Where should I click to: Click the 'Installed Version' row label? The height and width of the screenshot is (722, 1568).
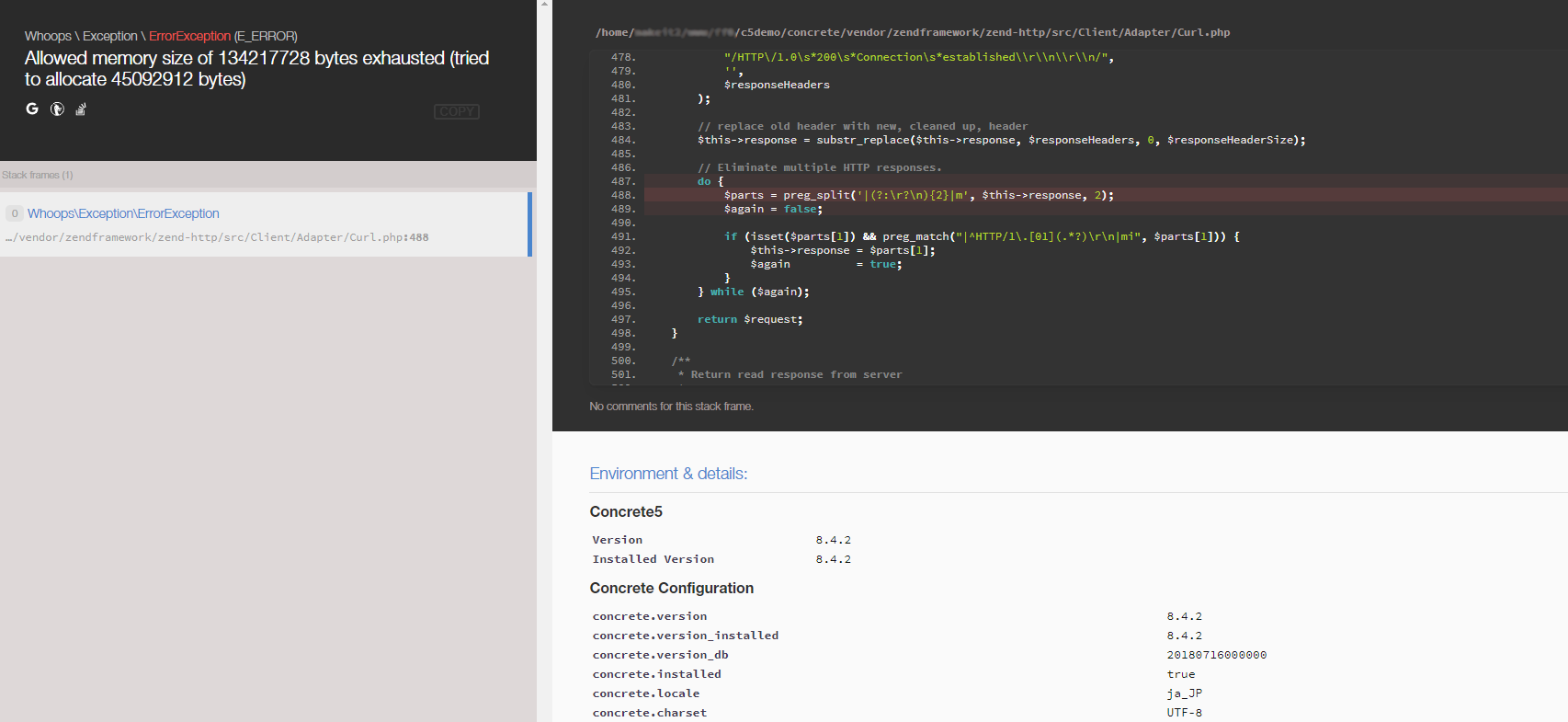[x=653, y=559]
